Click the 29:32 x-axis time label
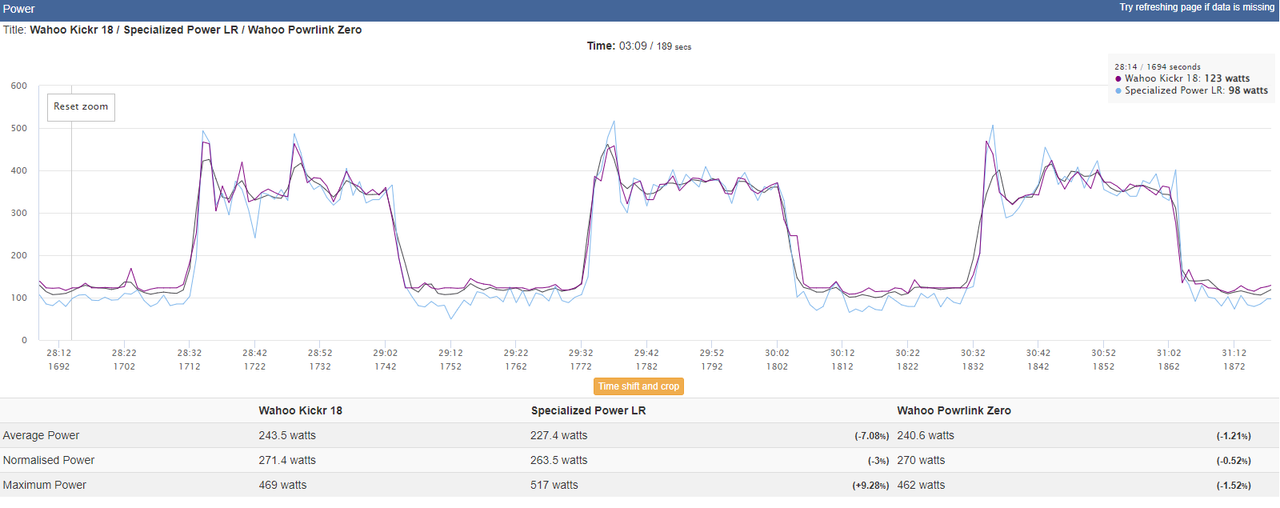Screen dimensions: 1280x508 tap(581, 353)
